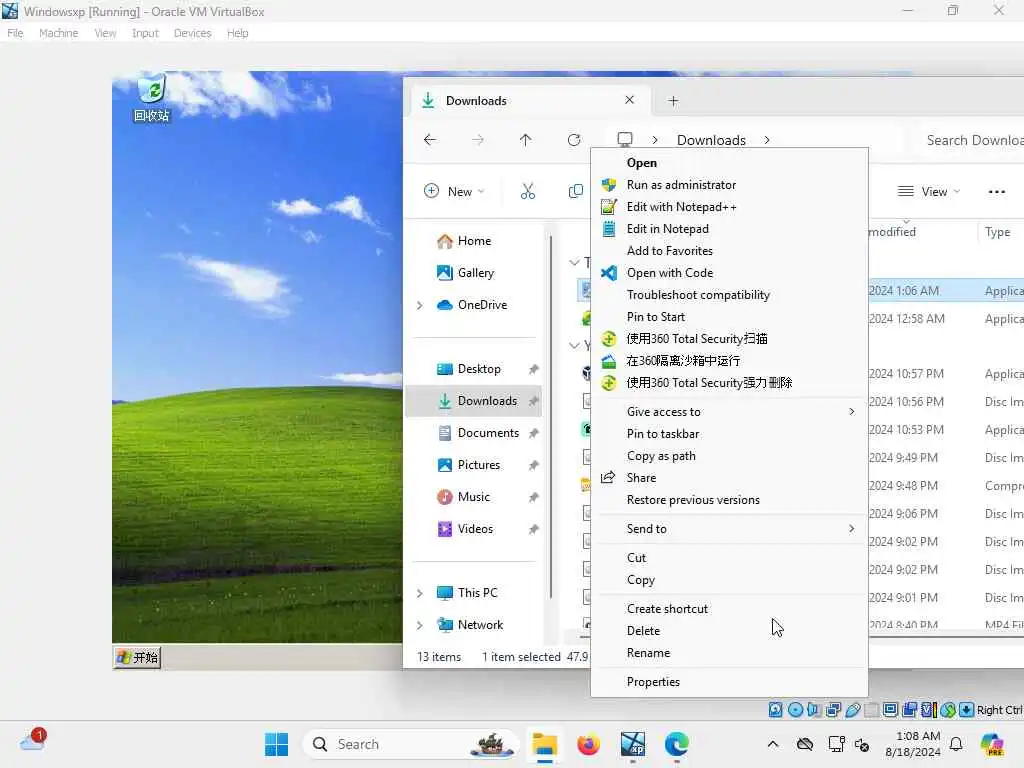Choose Edit with Notepad++
This screenshot has width=1024, height=768.
[x=729, y=207]
